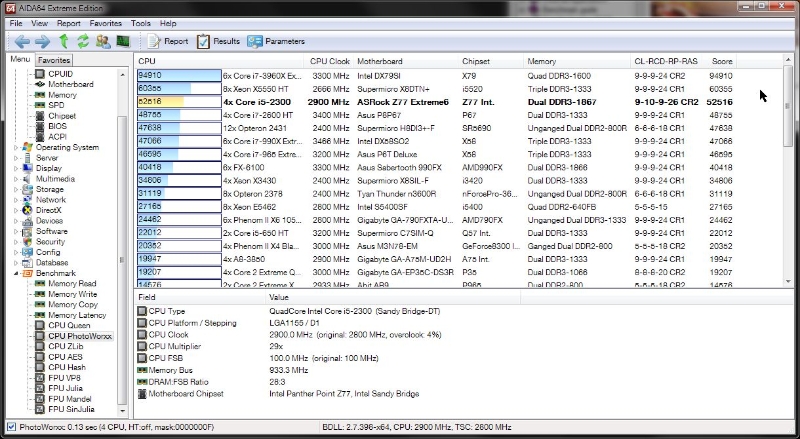
Task: Open the Memory Read benchmark icon
Action: pyautogui.click(x=40, y=283)
